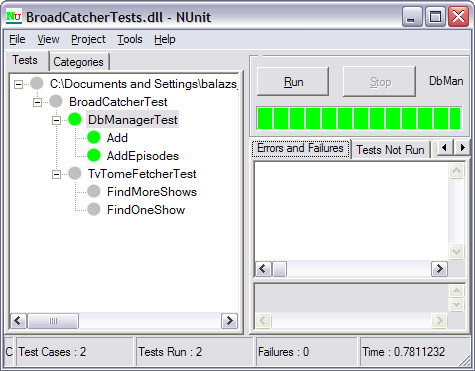Click gray status circle beside C:\Documents and Settings
The height and width of the screenshot is (371, 475).
[x=37, y=83]
